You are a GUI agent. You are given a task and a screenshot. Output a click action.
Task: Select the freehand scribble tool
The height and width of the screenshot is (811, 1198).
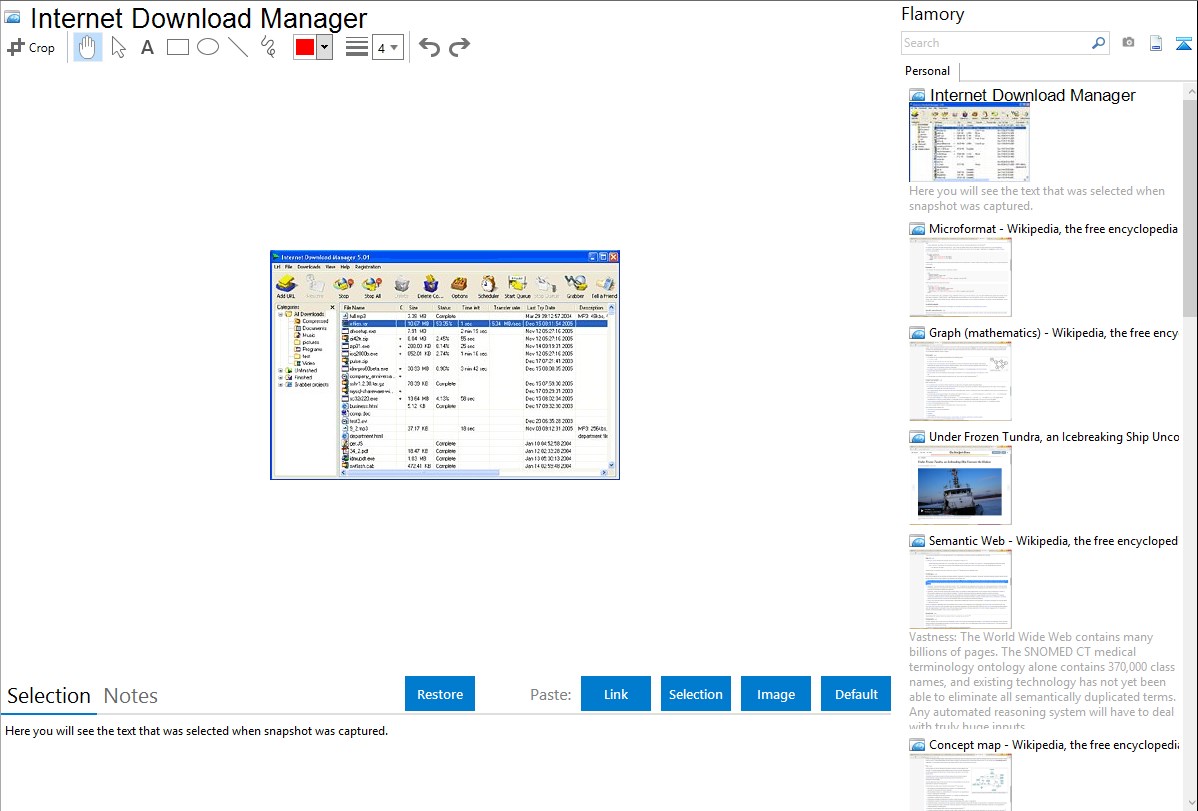coord(268,47)
